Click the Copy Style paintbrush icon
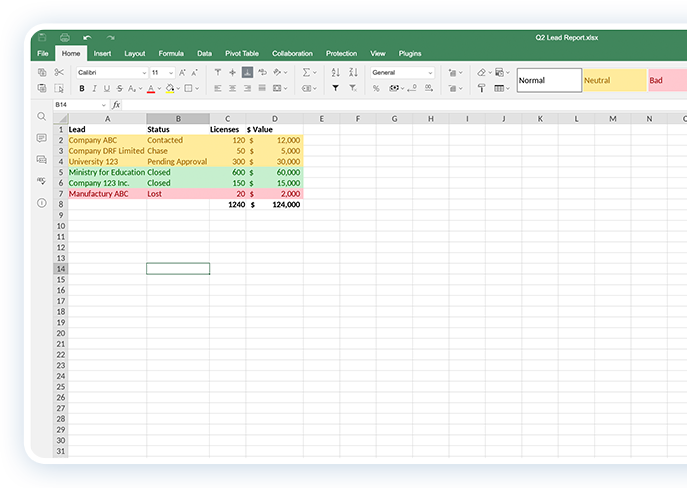 482,88
